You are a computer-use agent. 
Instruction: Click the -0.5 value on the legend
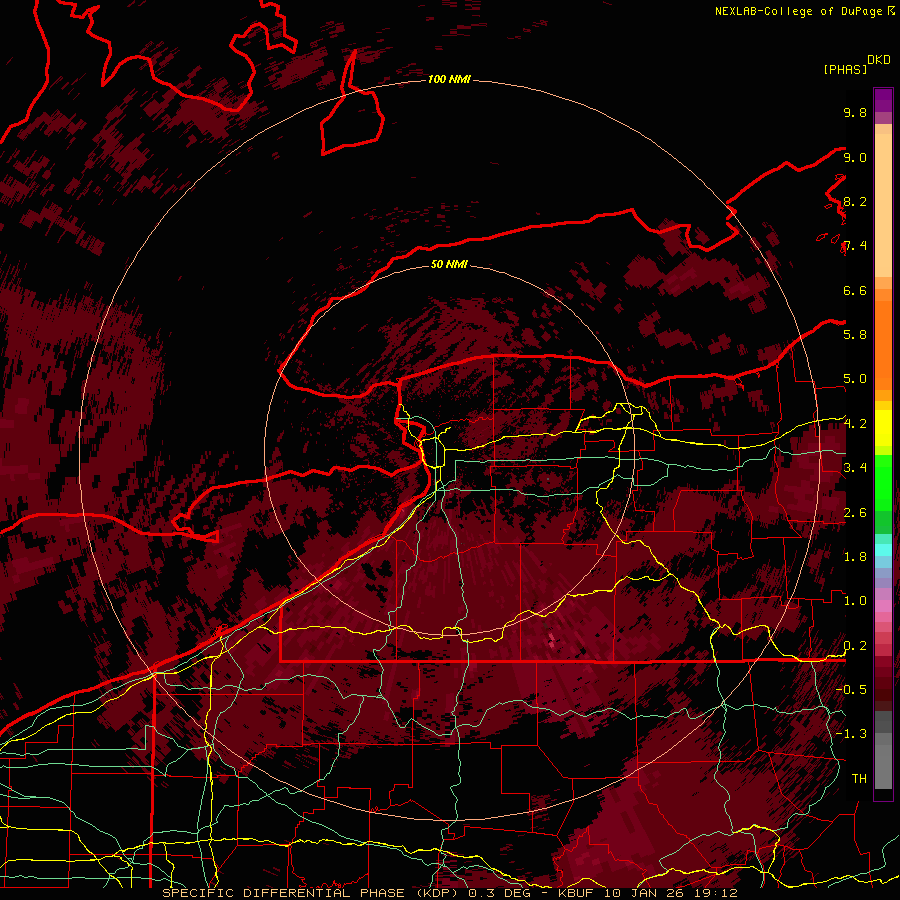point(851,689)
